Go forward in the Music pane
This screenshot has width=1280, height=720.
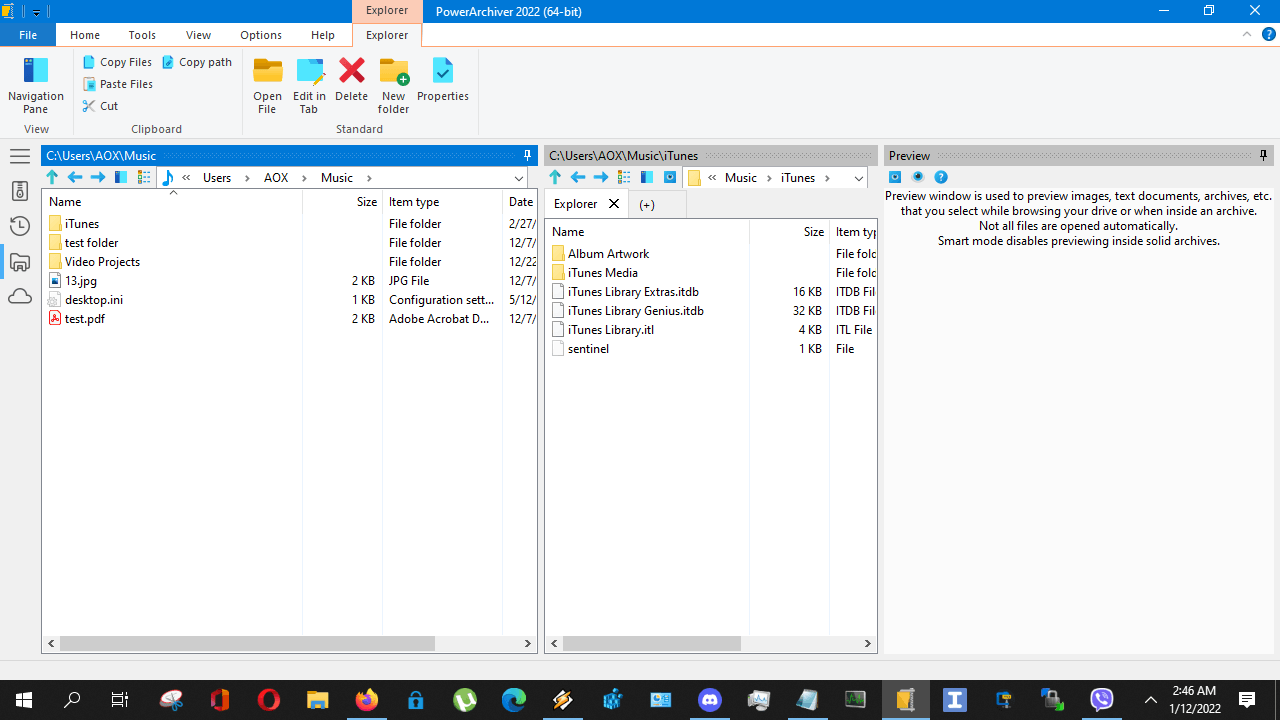point(98,177)
